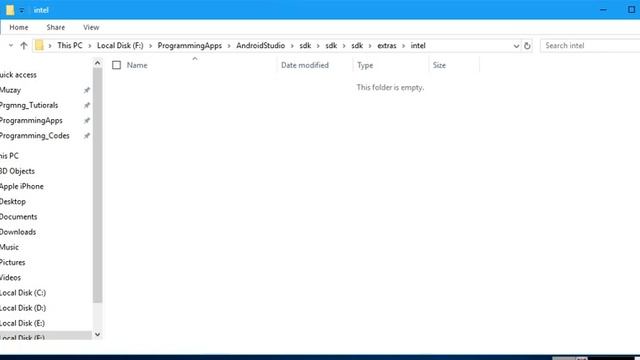Expand the chevron after Local Disk (F:) in the breadcrumb
The height and width of the screenshot is (360, 640).
pos(151,46)
